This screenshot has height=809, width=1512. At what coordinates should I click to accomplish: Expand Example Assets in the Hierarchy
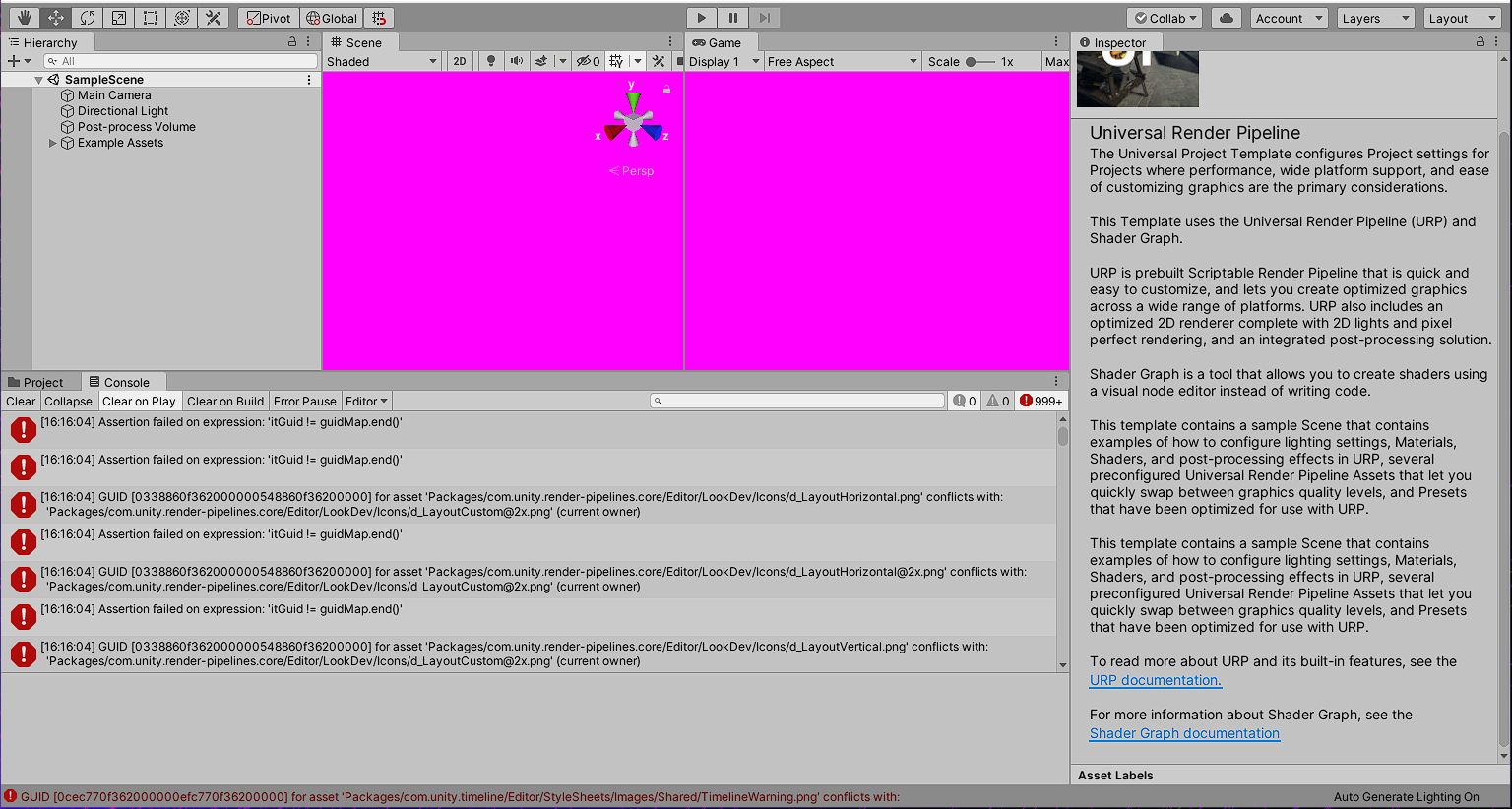coord(53,143)
